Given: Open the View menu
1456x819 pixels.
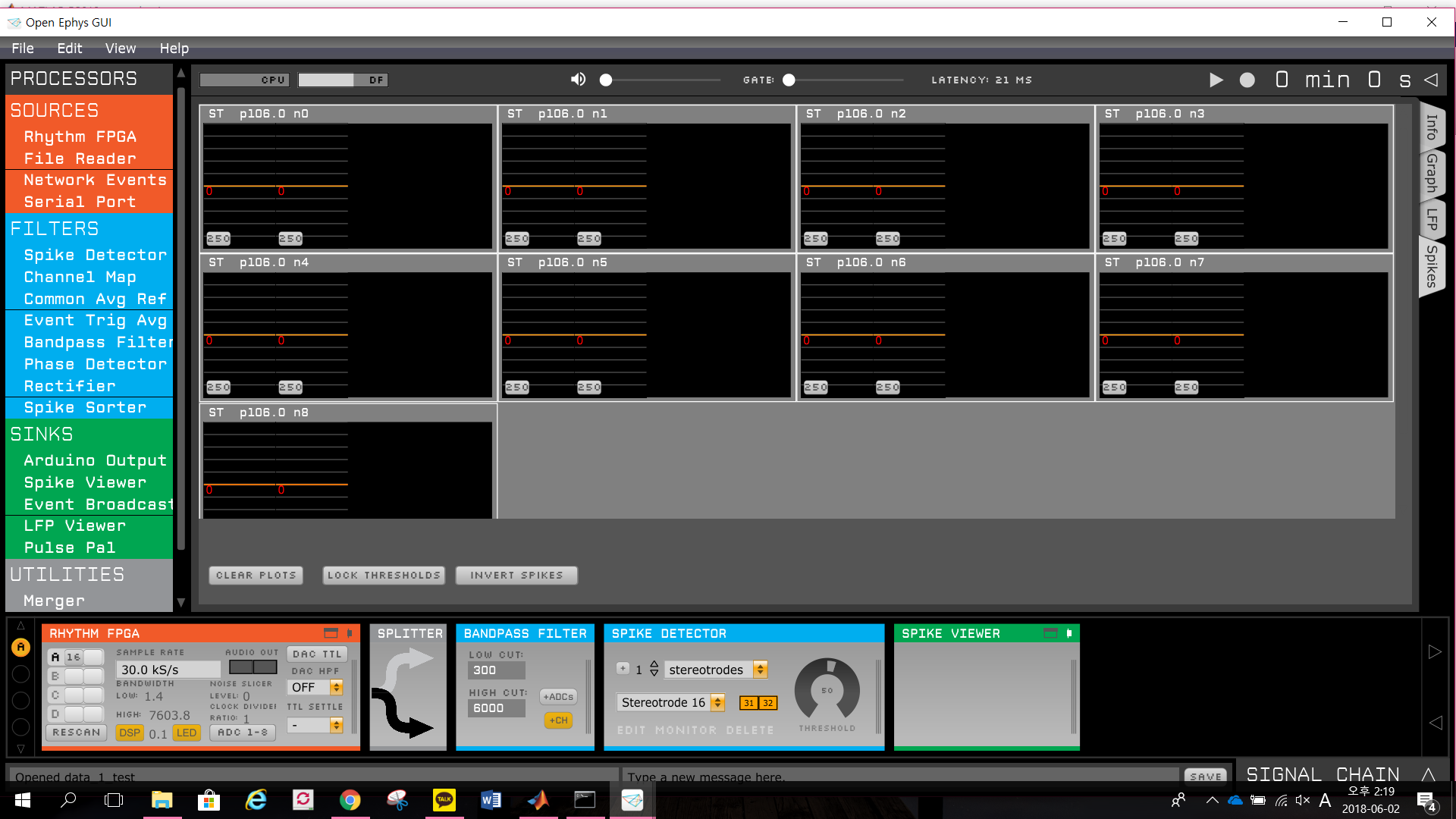Looking at the screenshot, I should pyautogui.click(x=121, y=48).
